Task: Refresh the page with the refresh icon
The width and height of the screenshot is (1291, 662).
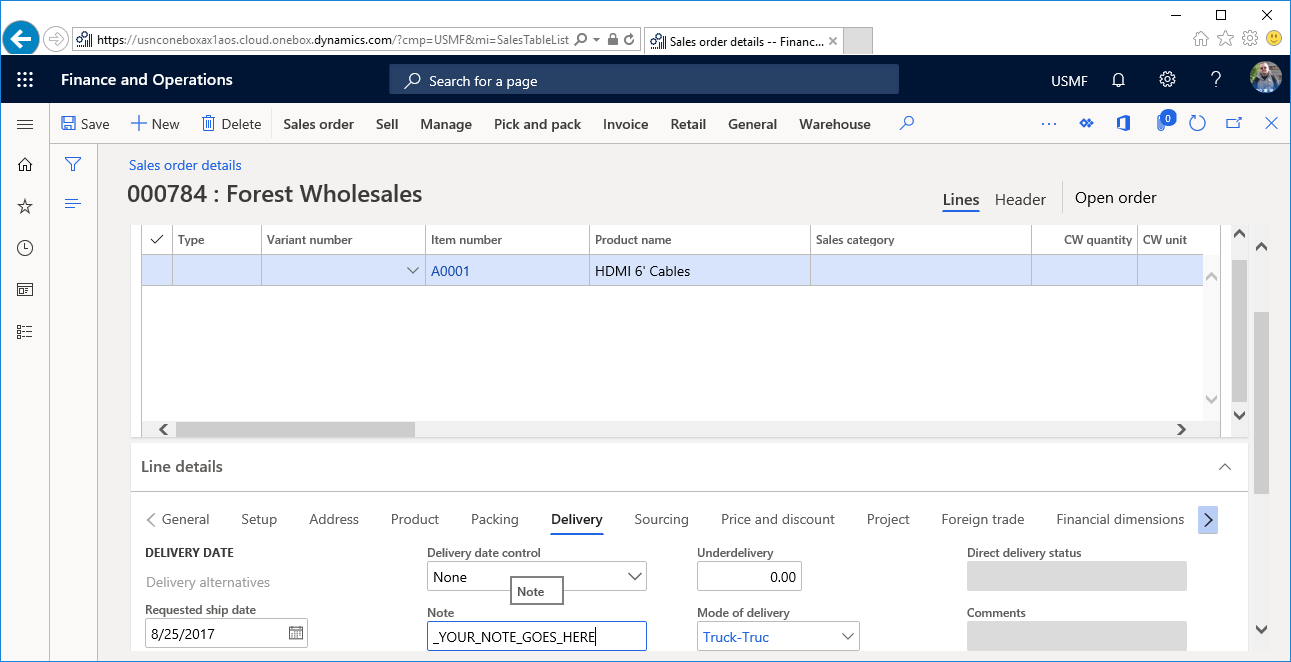Action: 1197,122
